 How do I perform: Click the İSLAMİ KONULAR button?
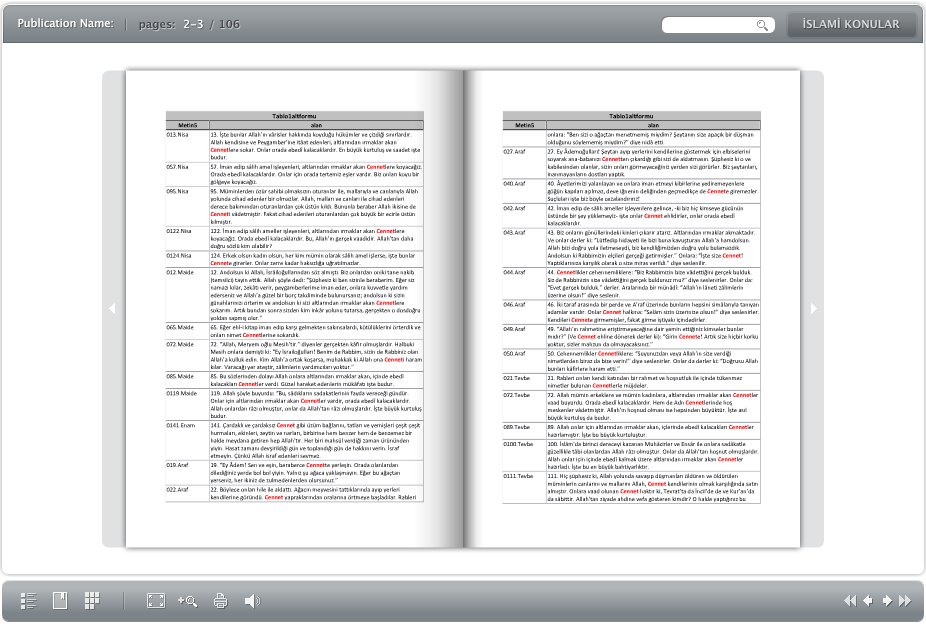851,25
